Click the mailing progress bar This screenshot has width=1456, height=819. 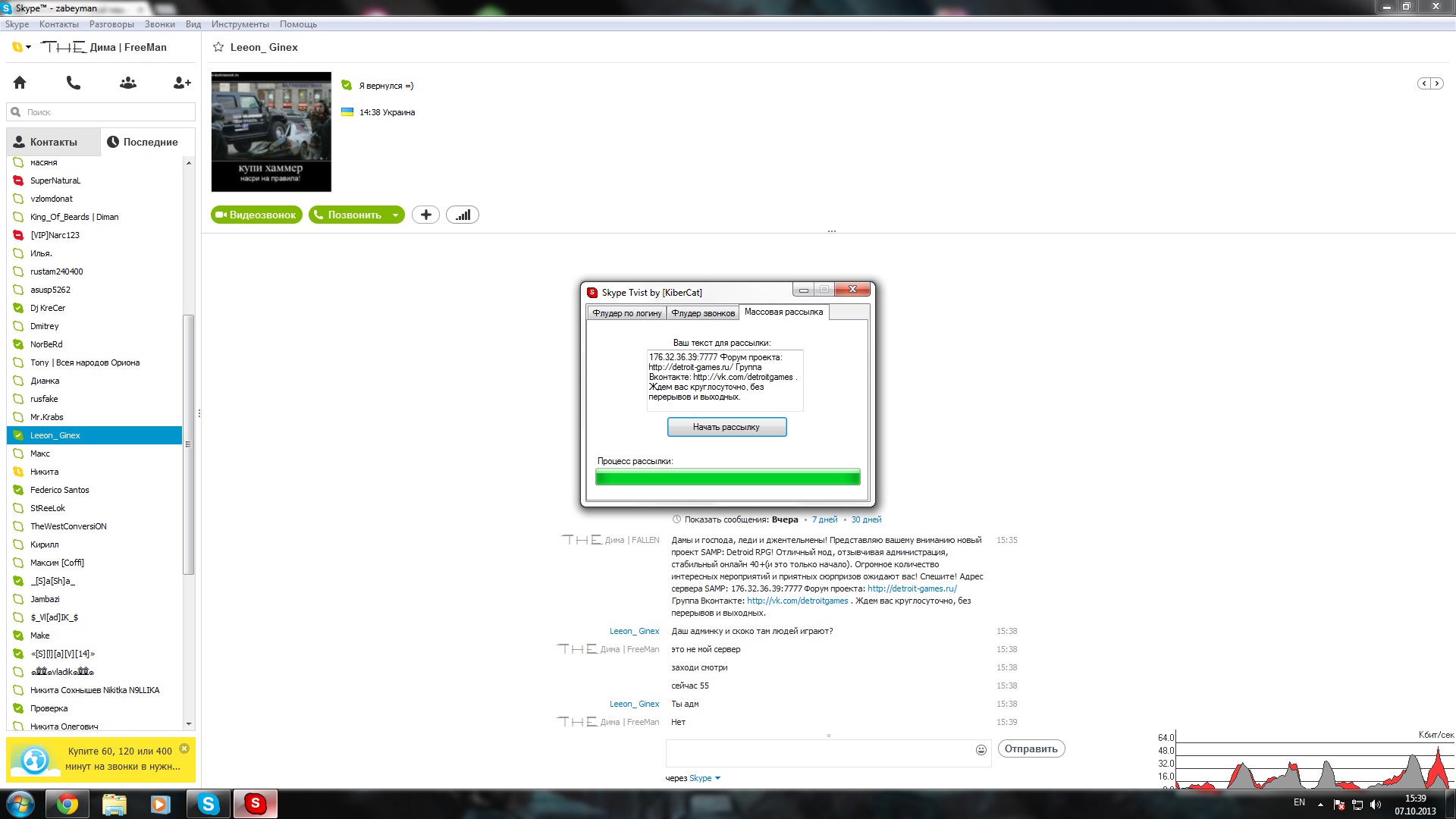click(728, 477)
